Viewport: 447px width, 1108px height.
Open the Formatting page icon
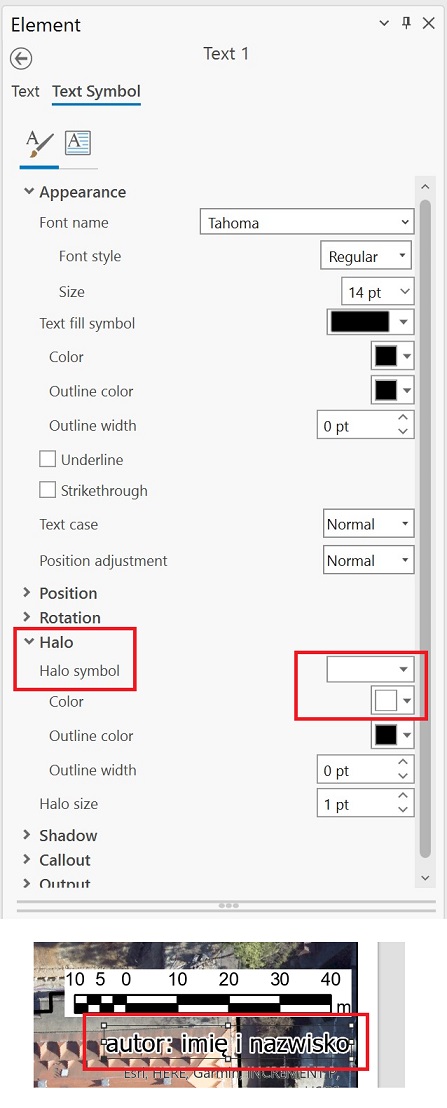(78, 143)
